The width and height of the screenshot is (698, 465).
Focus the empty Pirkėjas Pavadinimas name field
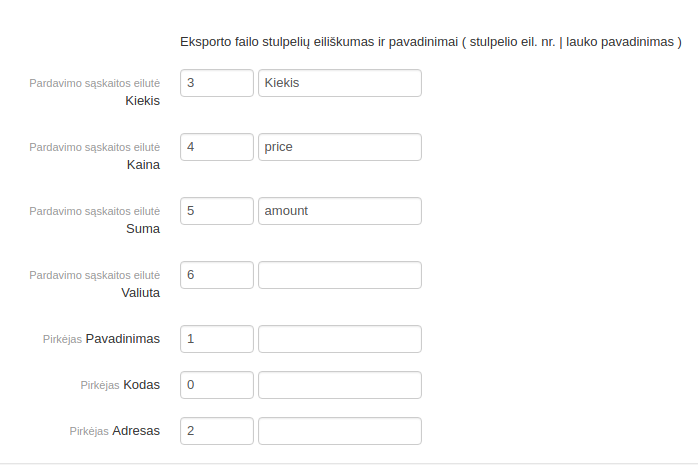click(339, 339)
